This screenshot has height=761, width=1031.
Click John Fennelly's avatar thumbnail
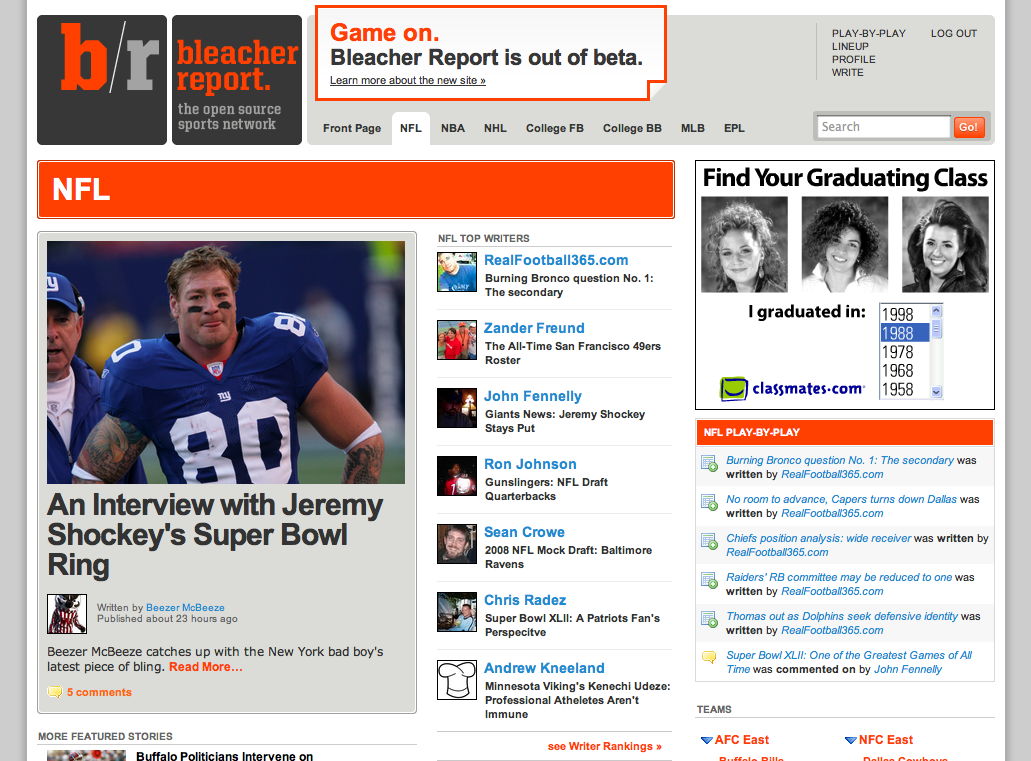click(457, 408)
